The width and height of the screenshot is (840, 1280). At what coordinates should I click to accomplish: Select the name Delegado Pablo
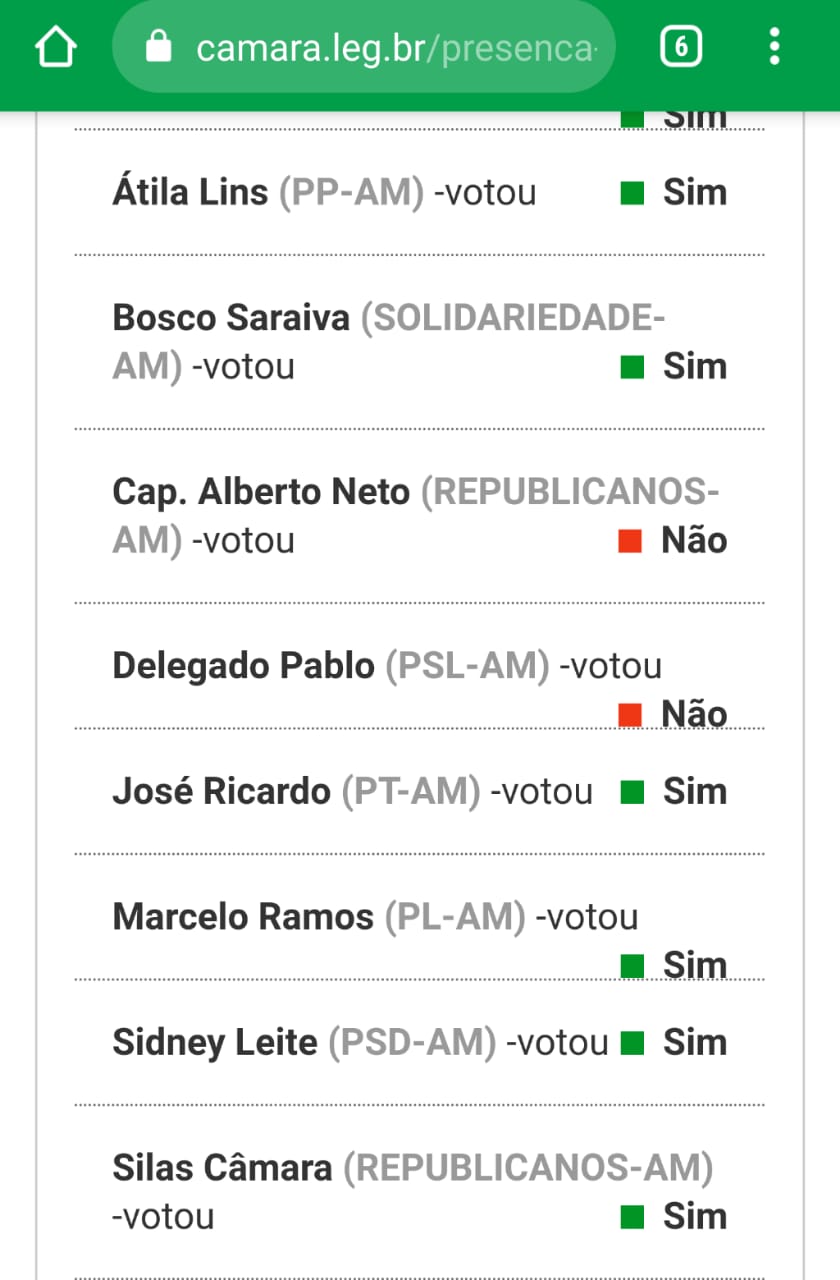click(x=243, y=666)
